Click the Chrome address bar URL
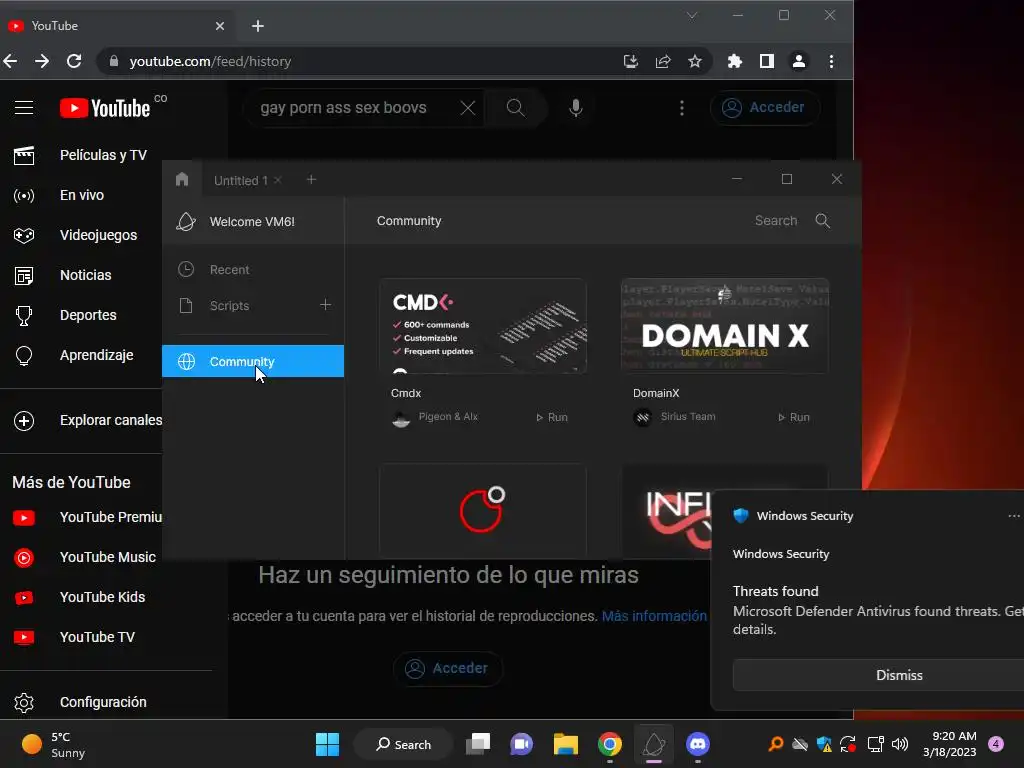This screenshot has width=1024, height=768. click(x=210, y=61)
